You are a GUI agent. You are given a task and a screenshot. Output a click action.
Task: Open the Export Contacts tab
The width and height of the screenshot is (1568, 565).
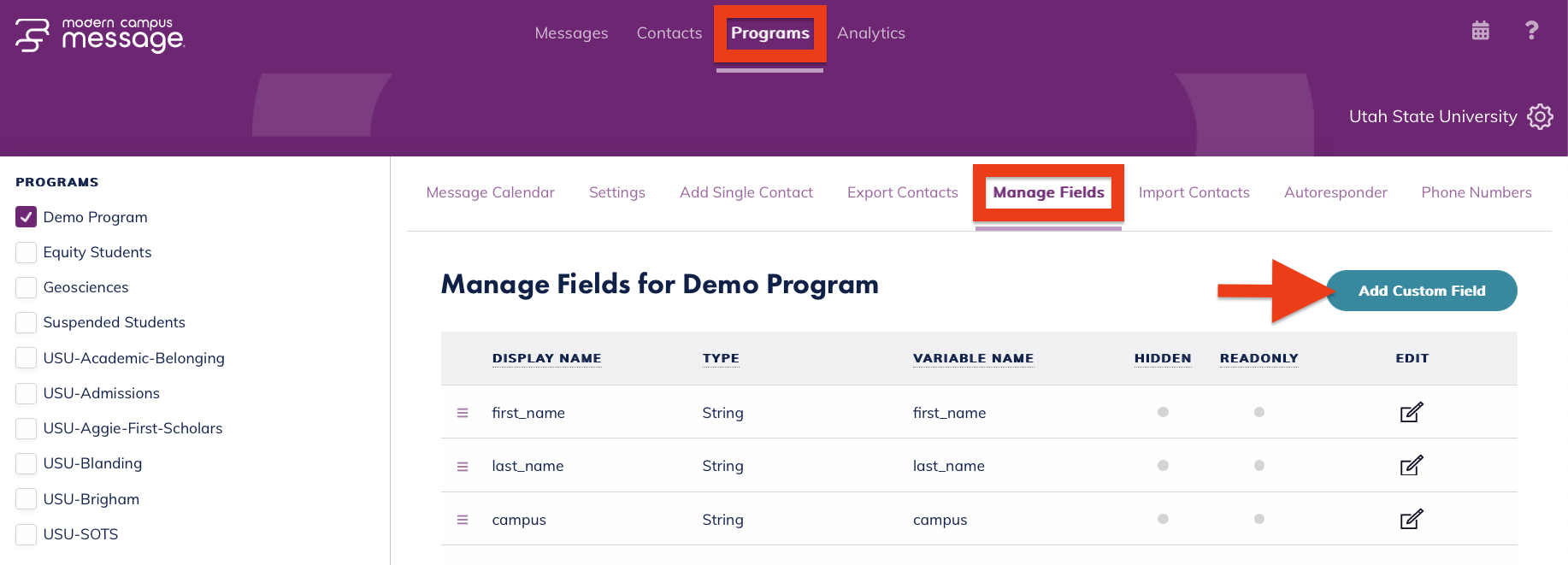[903, 192]
